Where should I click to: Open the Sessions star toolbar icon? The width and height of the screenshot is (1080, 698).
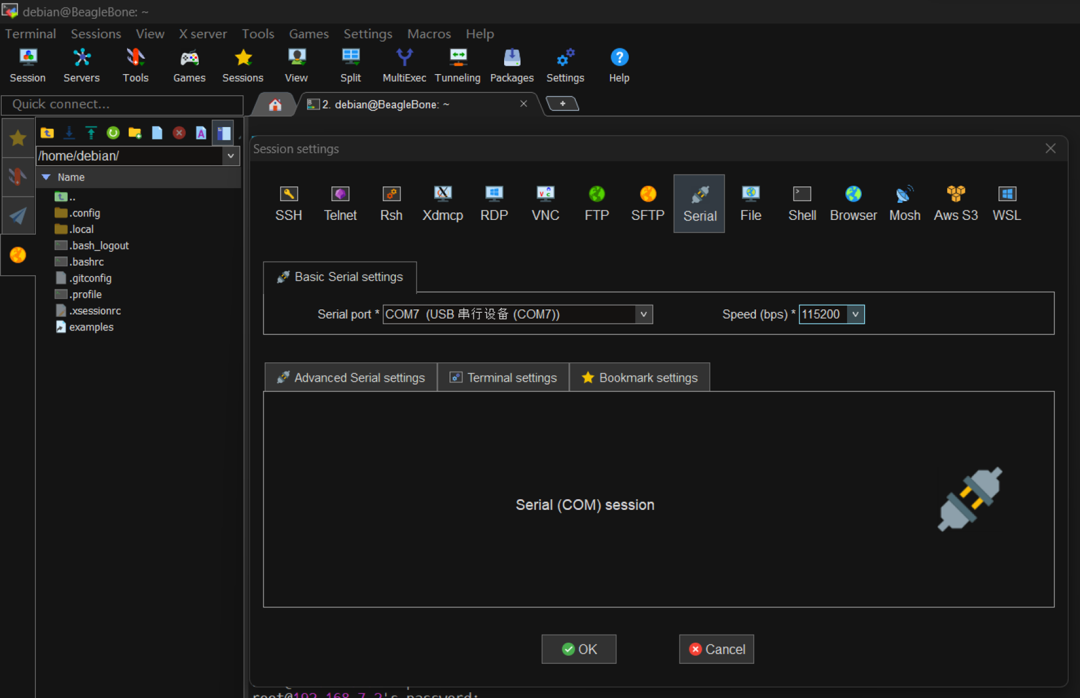pos(242,66)
